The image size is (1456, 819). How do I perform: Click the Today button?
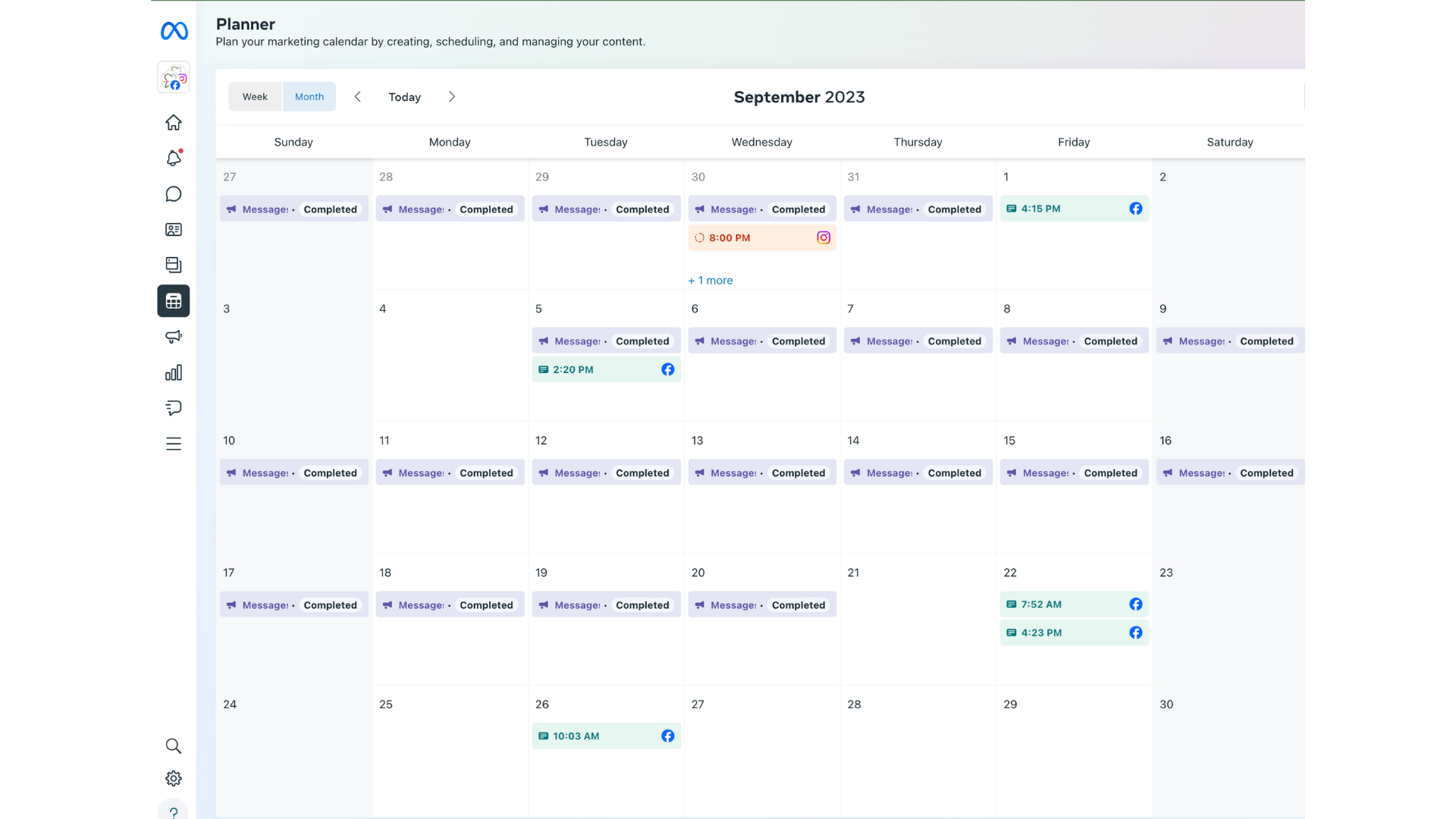click(x=404, y=97)
